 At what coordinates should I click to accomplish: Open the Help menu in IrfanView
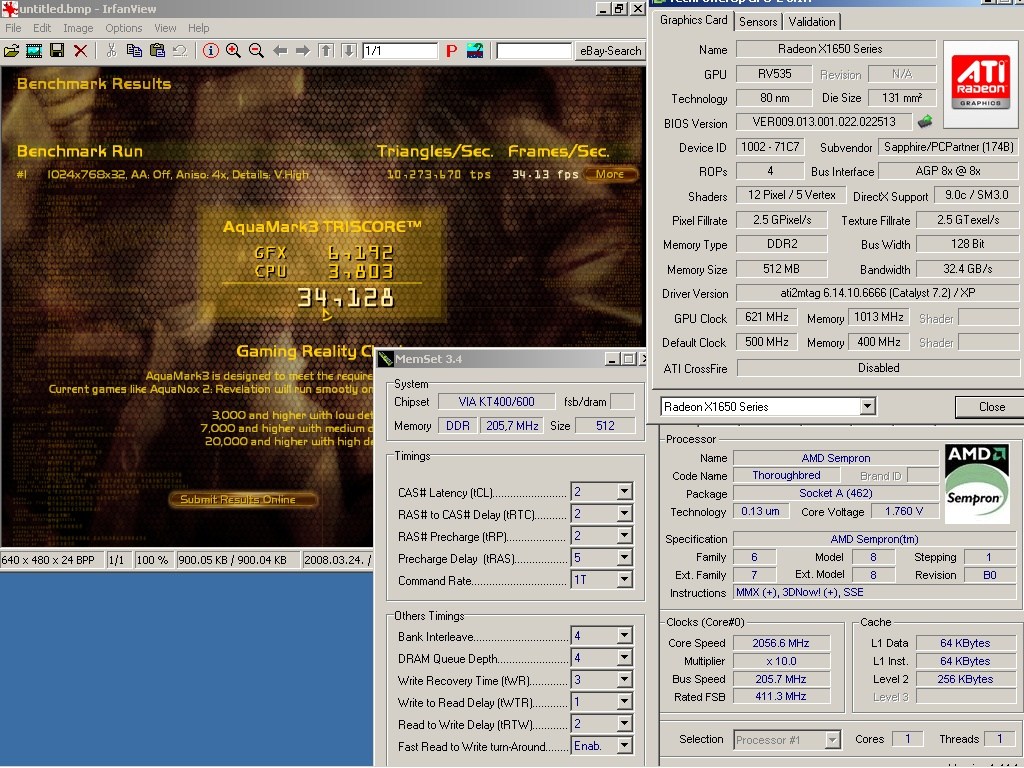(x=199, y=28)
